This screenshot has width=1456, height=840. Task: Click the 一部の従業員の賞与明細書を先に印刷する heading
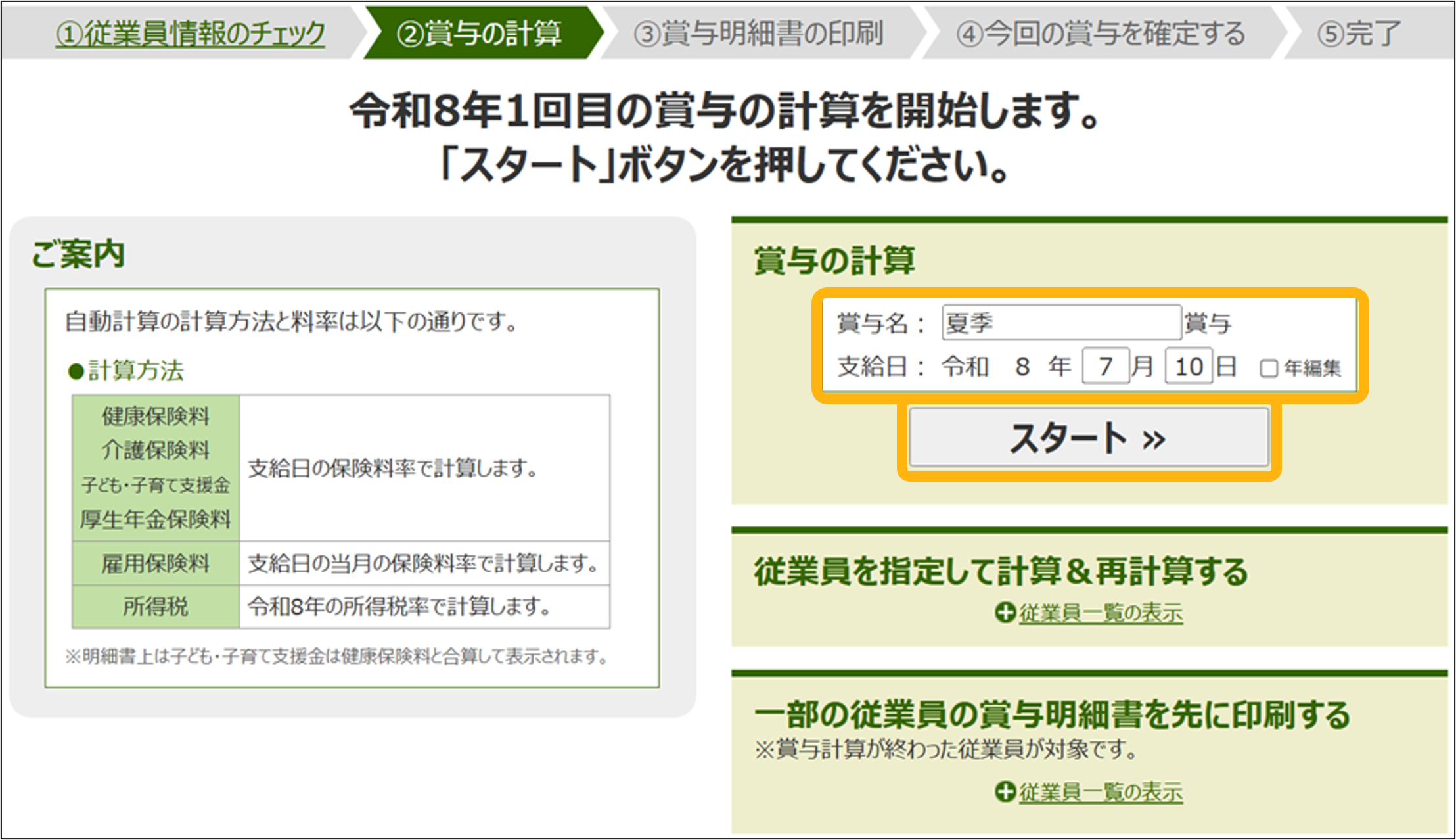(x=1051, y=714)
